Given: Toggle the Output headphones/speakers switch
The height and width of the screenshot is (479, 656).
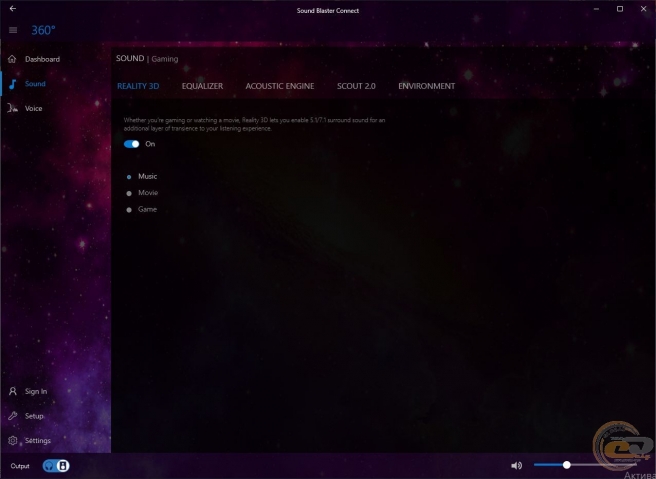Looking at the screenshot, I should [x=56, y=466].
